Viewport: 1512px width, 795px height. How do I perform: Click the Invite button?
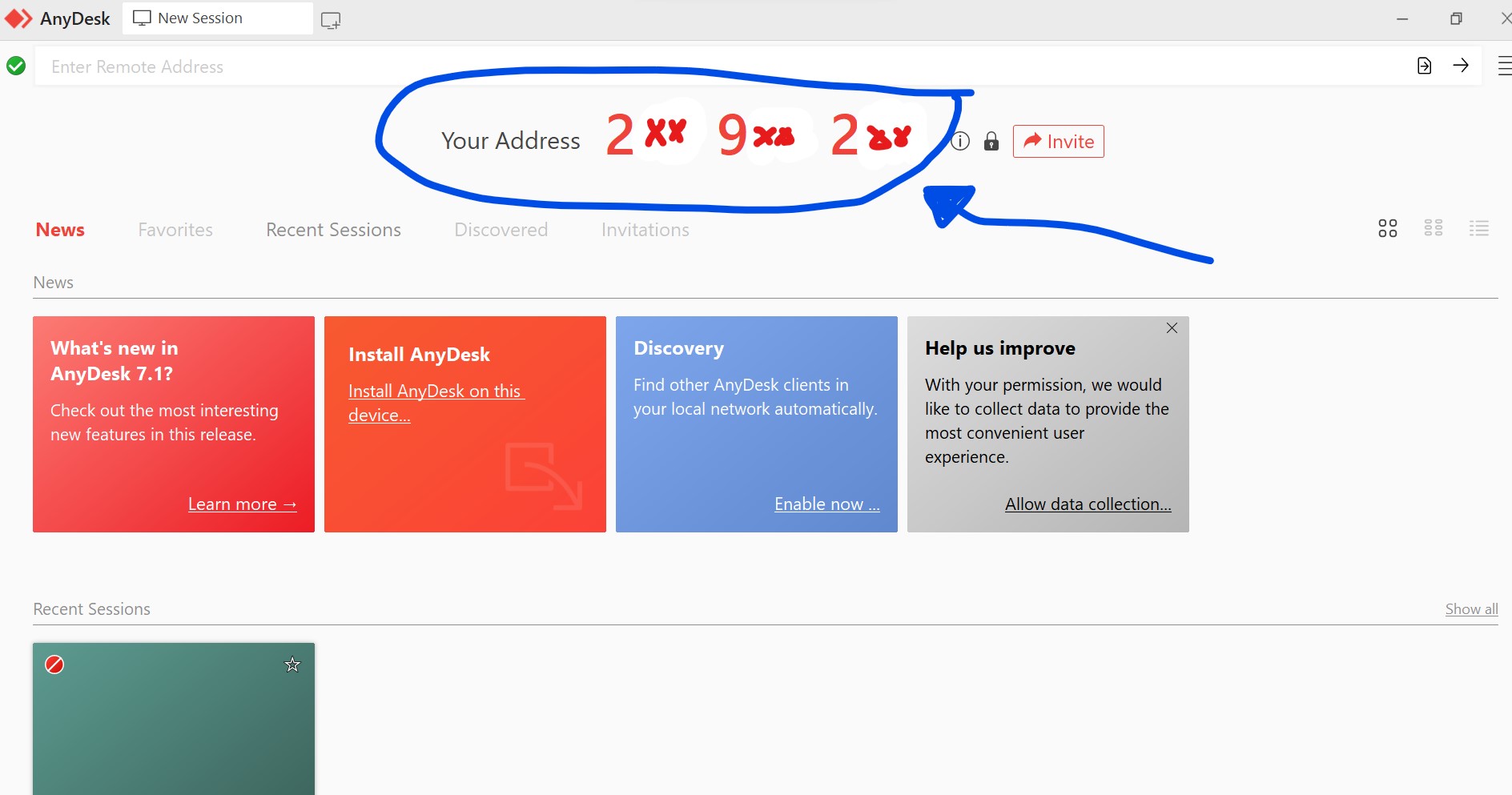[x=1058, y=142]
